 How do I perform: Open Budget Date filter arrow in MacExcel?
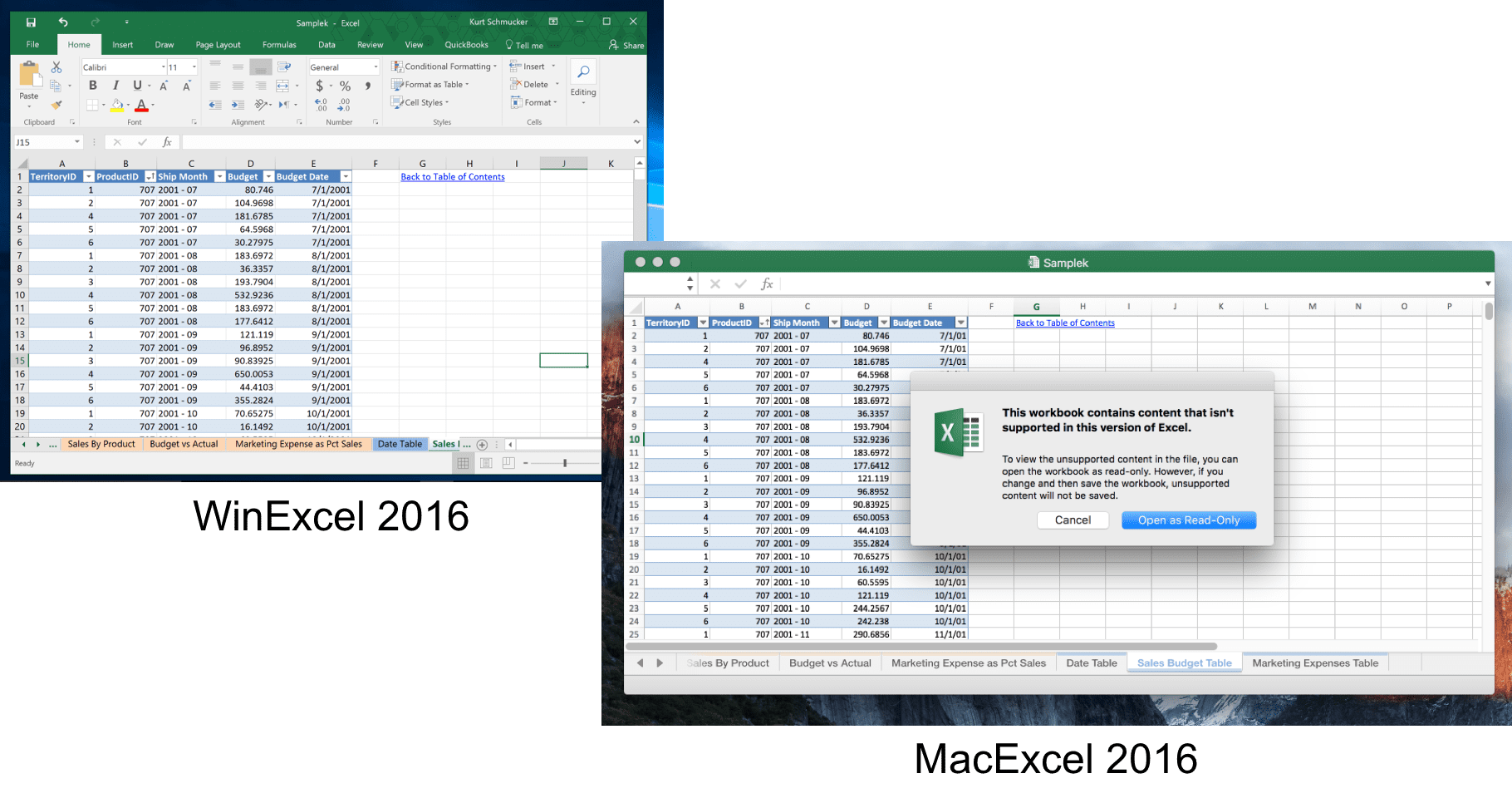tap(961, 323)
